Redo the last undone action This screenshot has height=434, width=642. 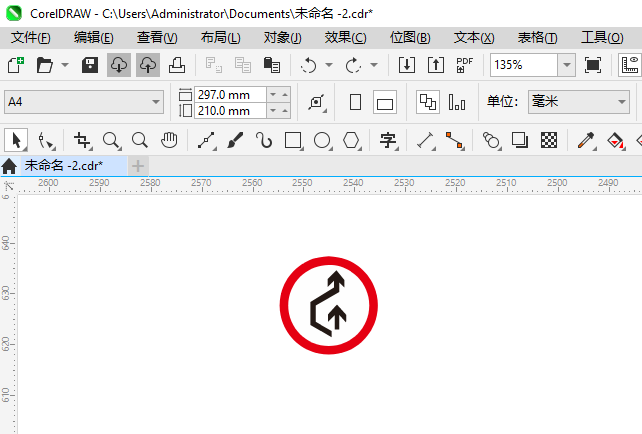[x=353, y=65]
